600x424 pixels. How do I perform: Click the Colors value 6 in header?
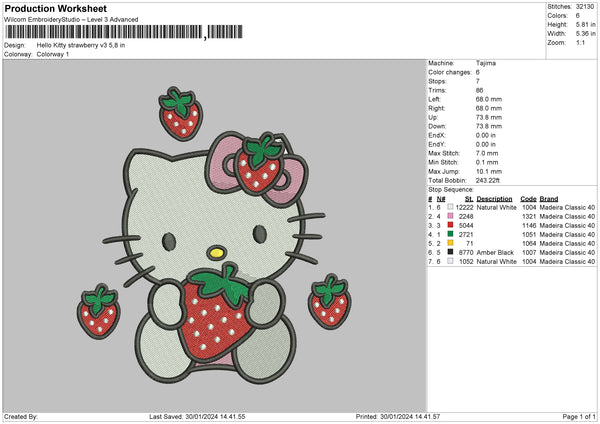click(x=577, y=16)
